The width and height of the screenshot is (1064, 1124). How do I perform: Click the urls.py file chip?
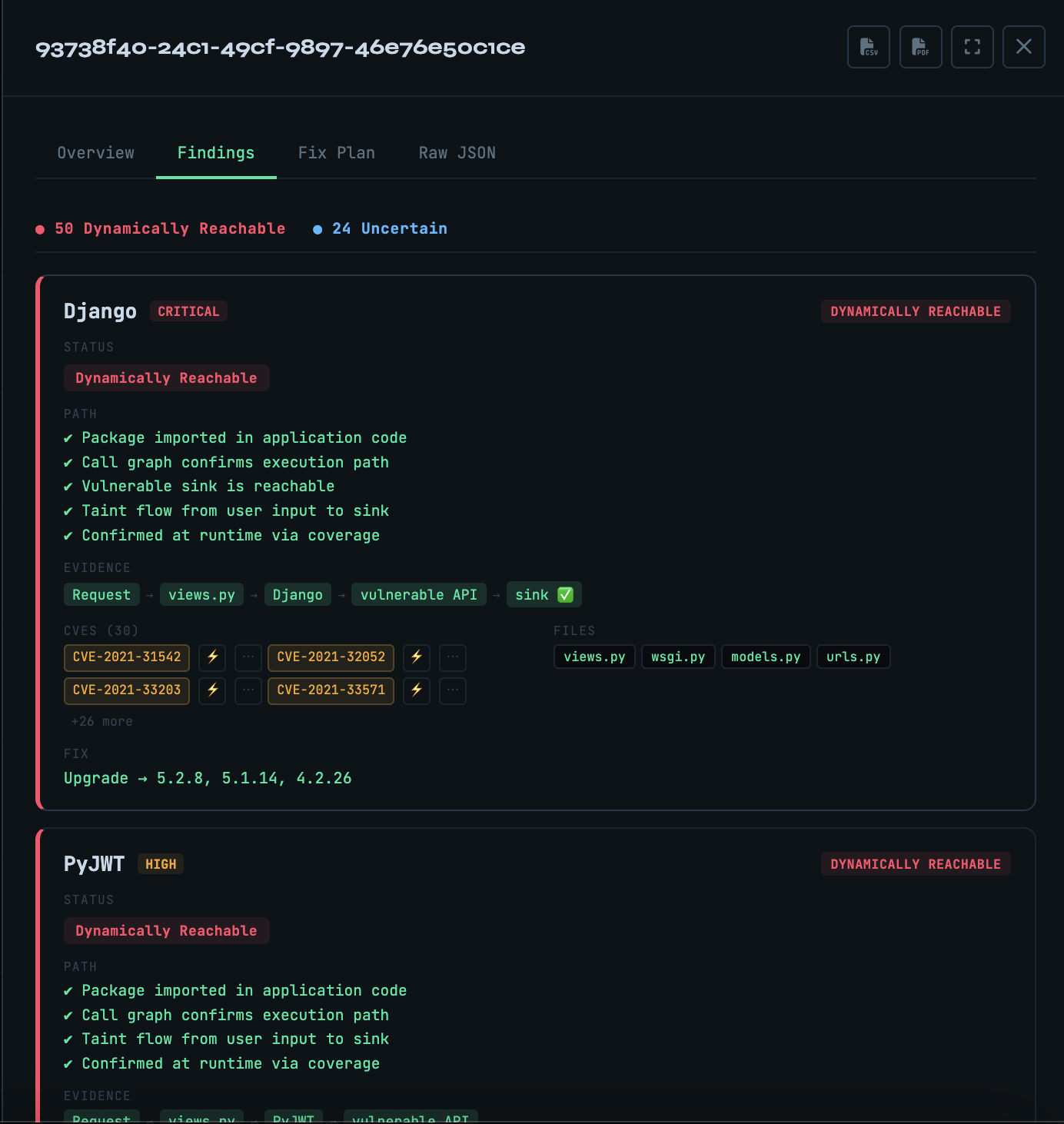(853, 657)
